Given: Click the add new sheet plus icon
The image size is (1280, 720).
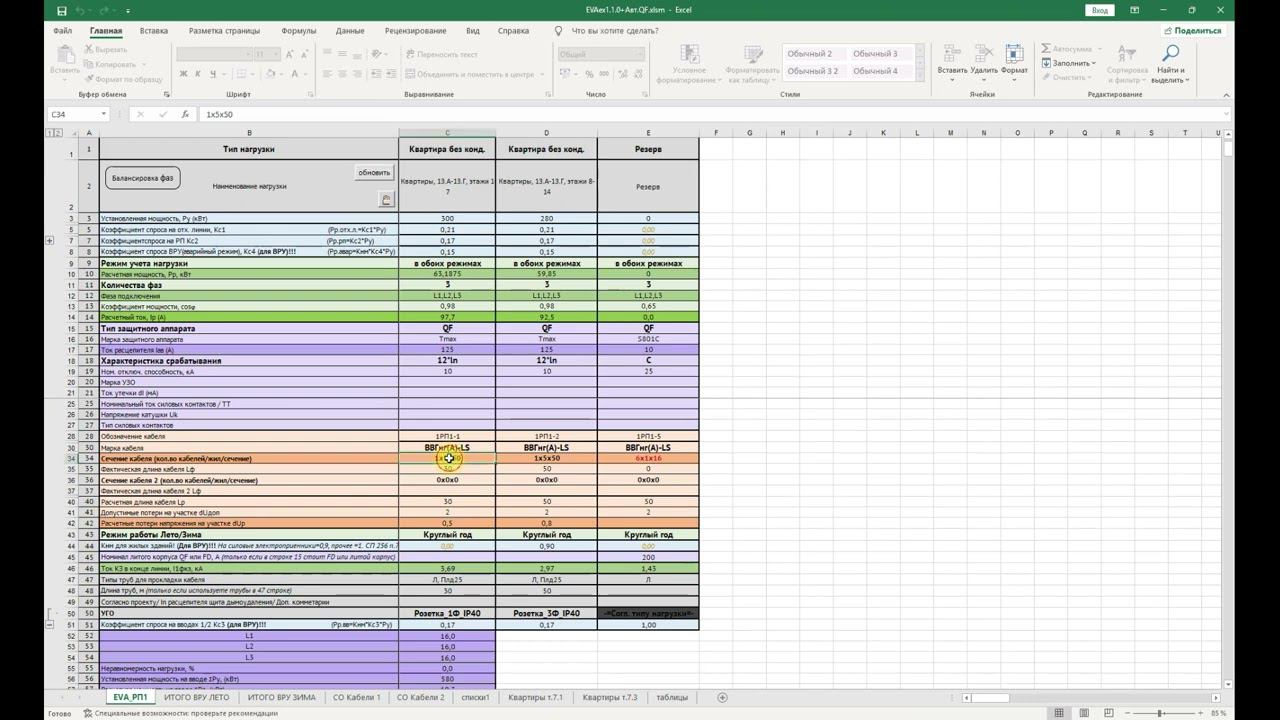Looking at the screenshot, I should tap(722, 697).
